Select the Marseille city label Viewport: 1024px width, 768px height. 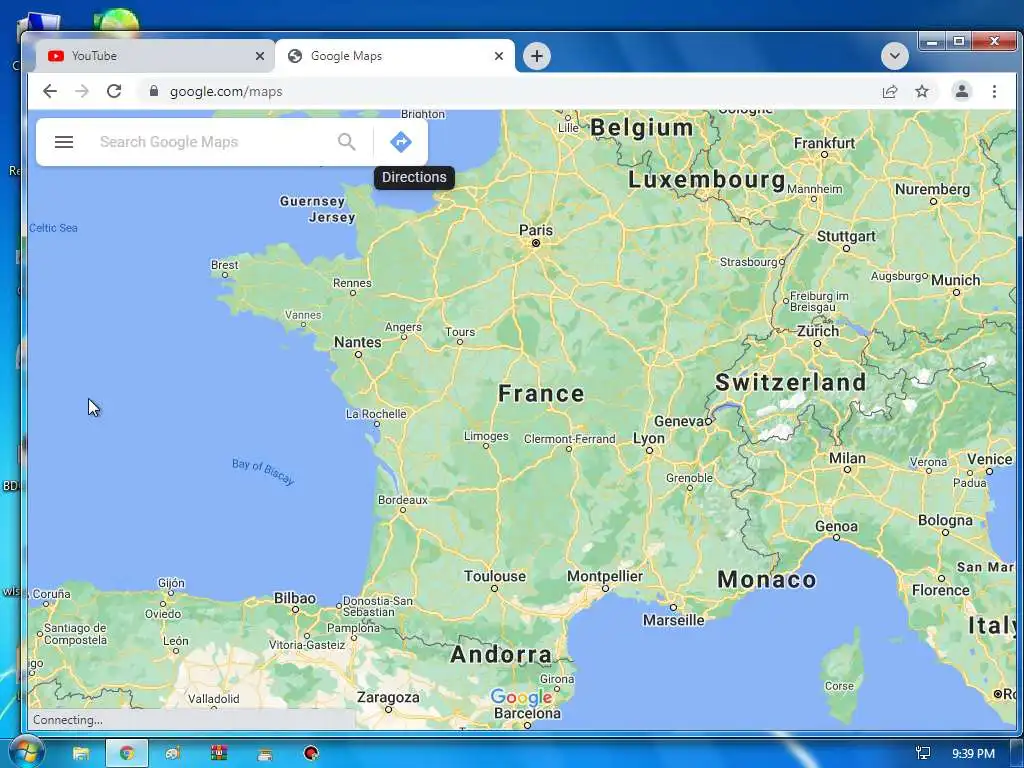coord(673,620)
